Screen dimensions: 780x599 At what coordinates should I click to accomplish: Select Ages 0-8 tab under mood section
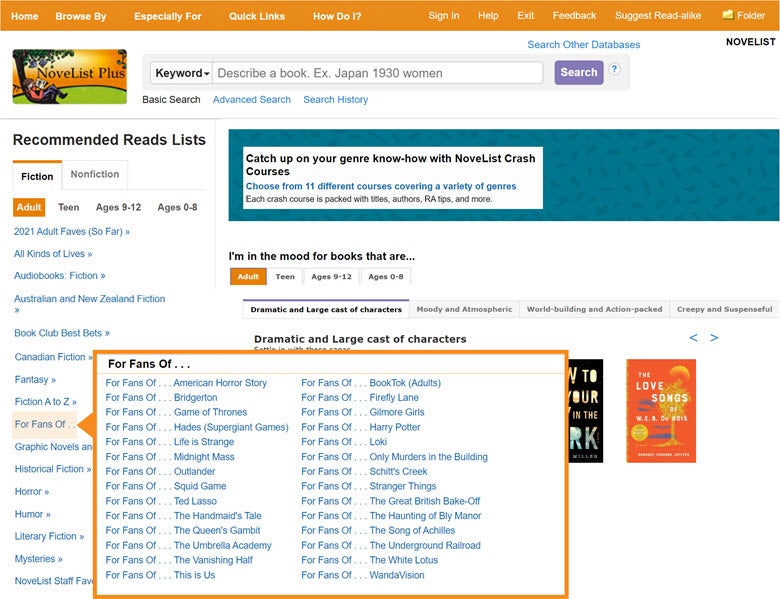[x=386, y=277]
